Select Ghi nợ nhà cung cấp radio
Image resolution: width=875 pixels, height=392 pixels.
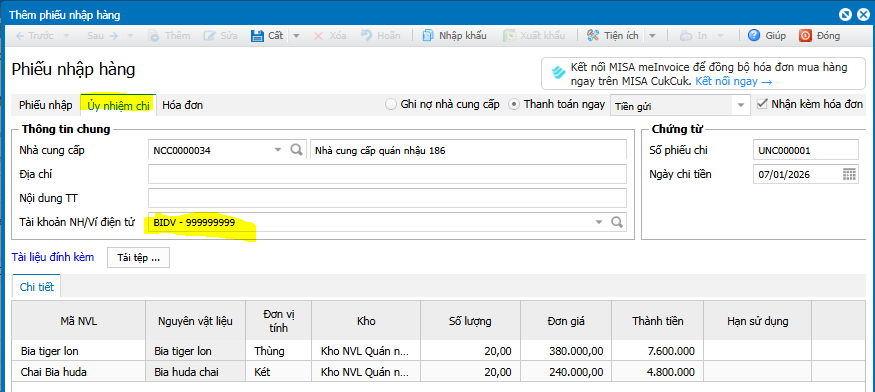(x=391, y=104)
